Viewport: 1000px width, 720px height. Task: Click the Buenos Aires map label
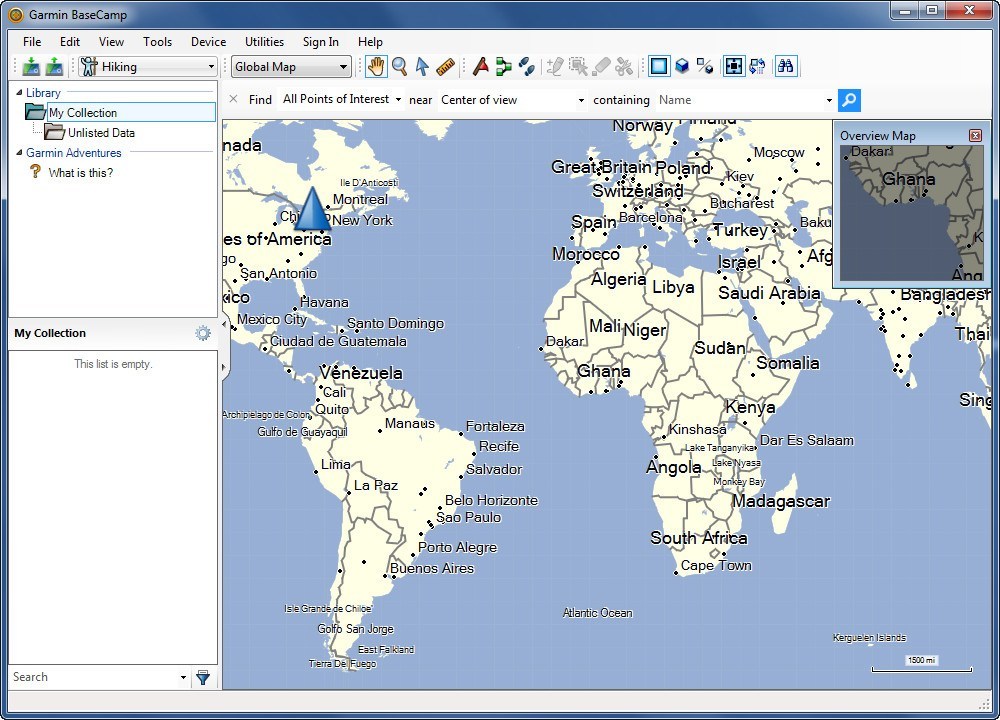click(432, 568)
